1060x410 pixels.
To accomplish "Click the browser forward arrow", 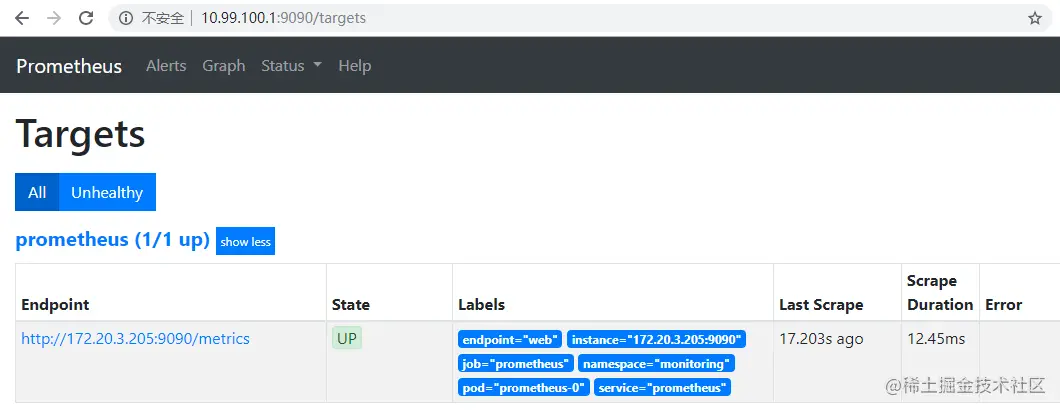I will point(54,18).
